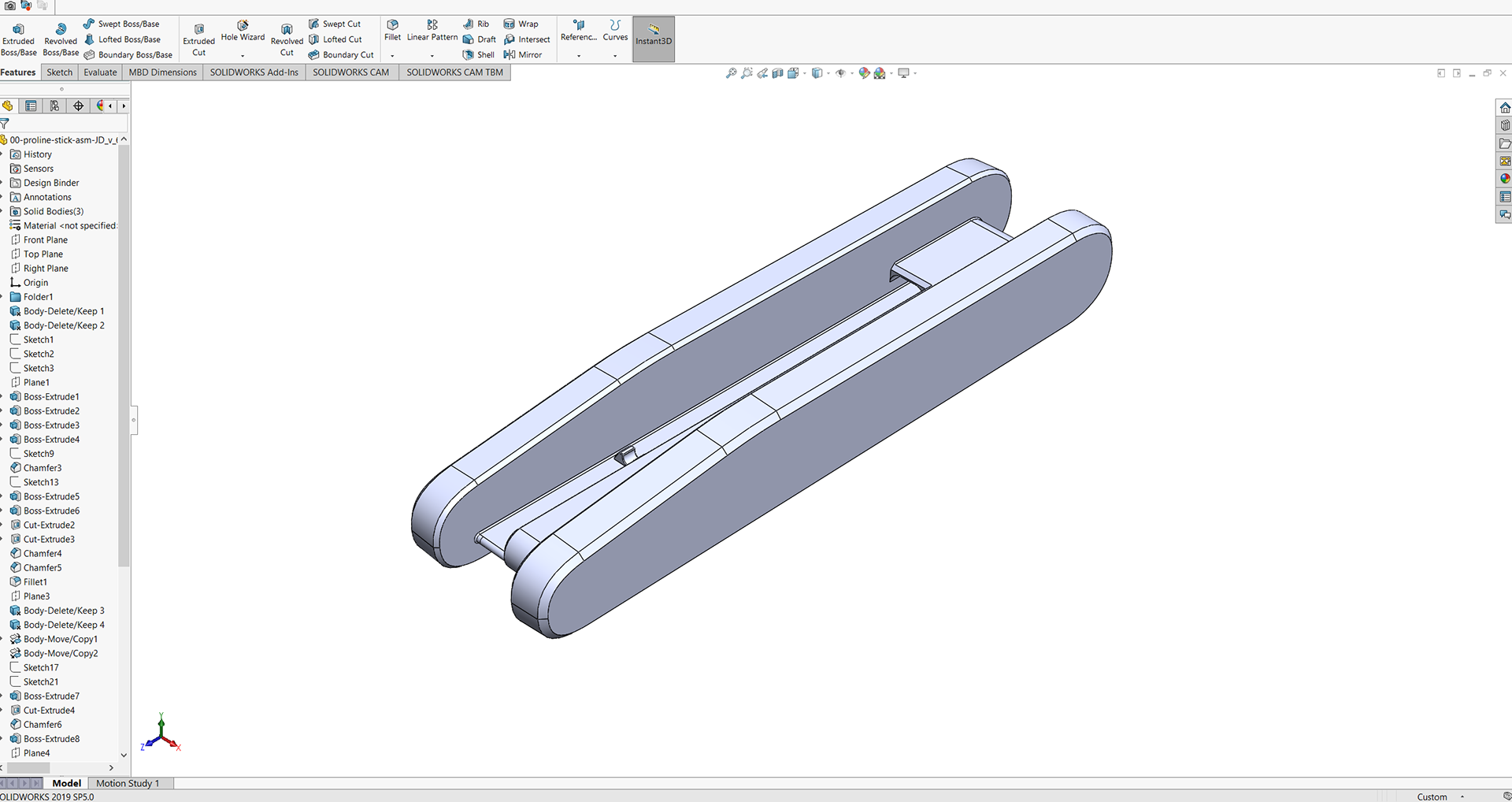The width and height of the screenshot is (1512, 802).
Task: Click the Apply Scene icon
Action: pos(880,73)
